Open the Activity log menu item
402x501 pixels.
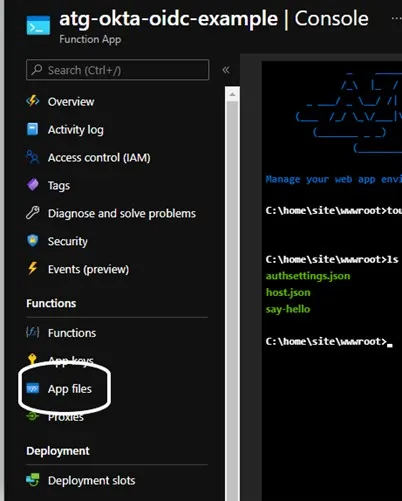point(76,129)
